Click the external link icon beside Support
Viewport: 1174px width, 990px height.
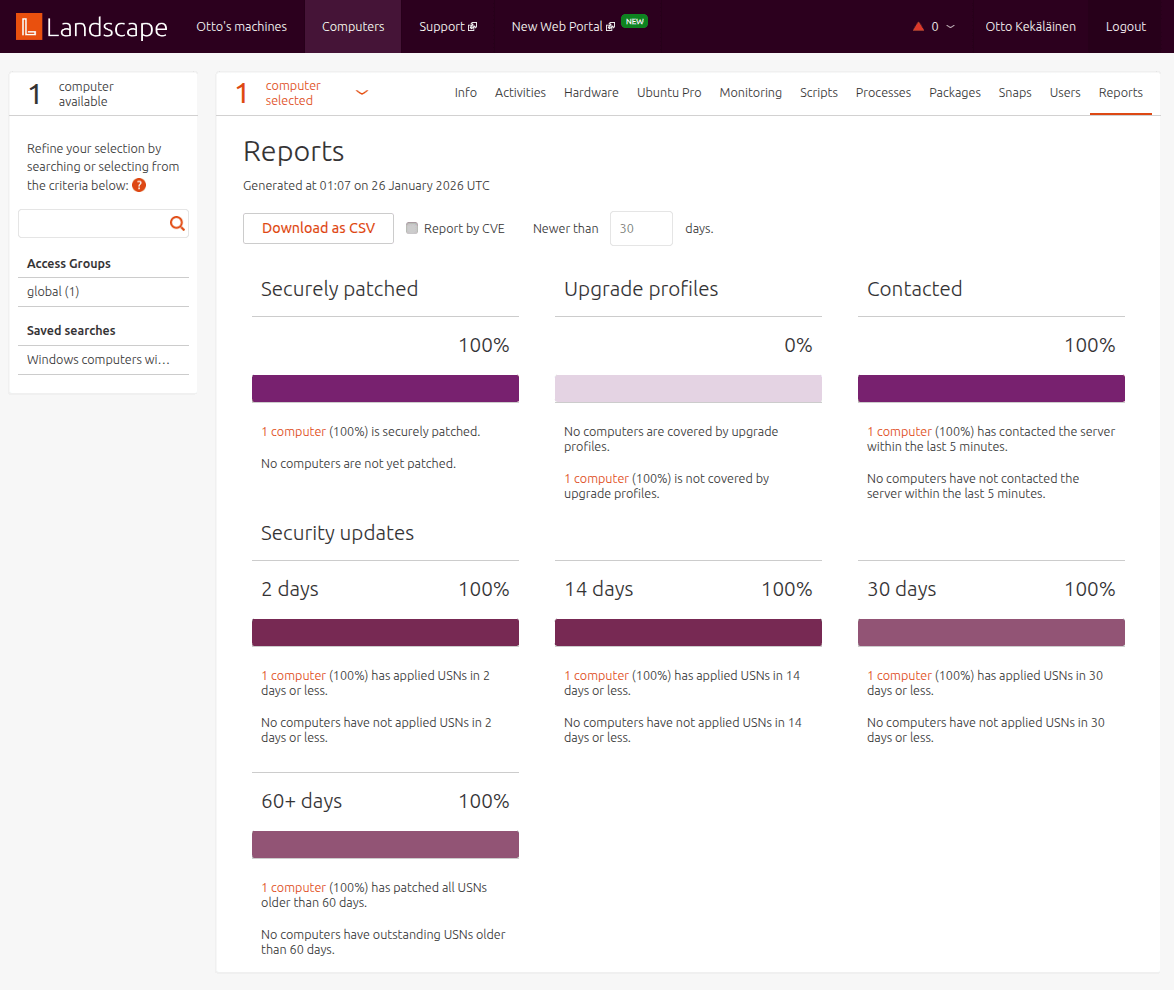coord(470,26)
